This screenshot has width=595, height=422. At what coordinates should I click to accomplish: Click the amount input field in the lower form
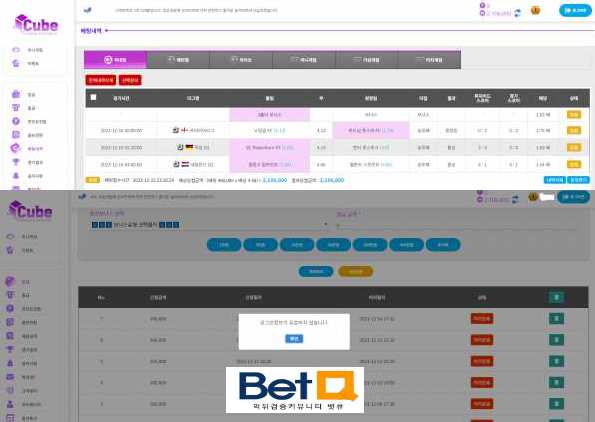tap(456, 225)
